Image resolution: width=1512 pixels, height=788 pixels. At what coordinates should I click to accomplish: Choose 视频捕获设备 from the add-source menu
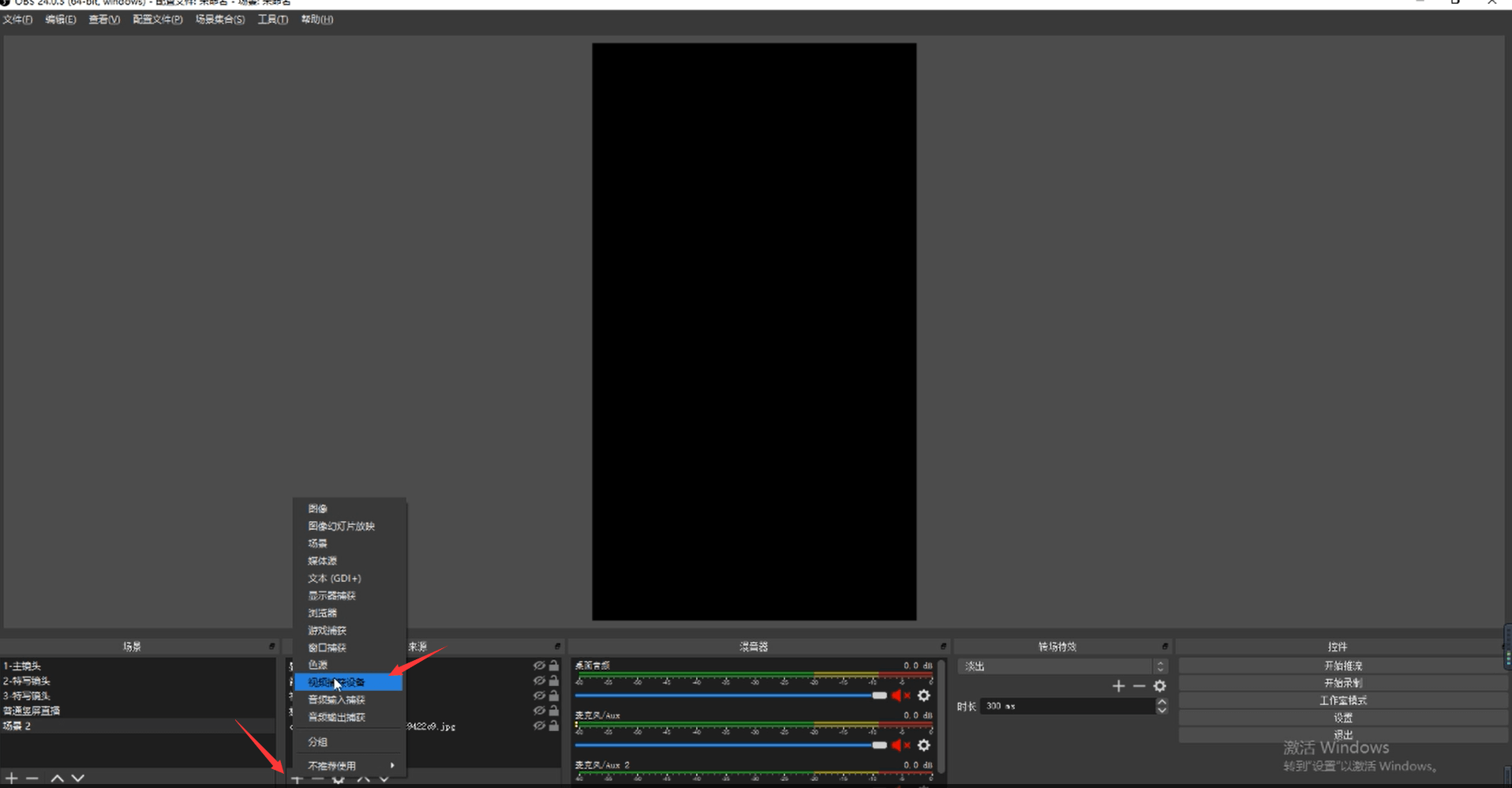pos(349,682)
